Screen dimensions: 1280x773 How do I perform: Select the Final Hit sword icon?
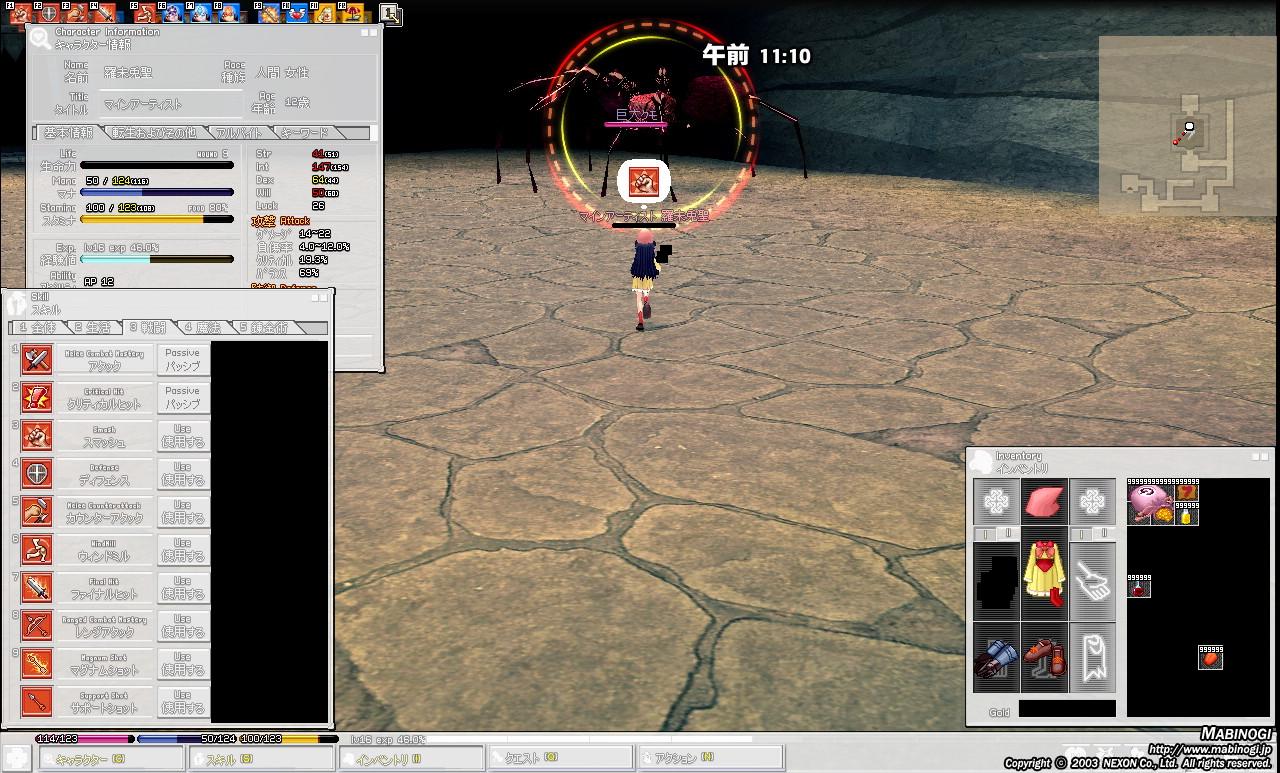tap(37, 588)
